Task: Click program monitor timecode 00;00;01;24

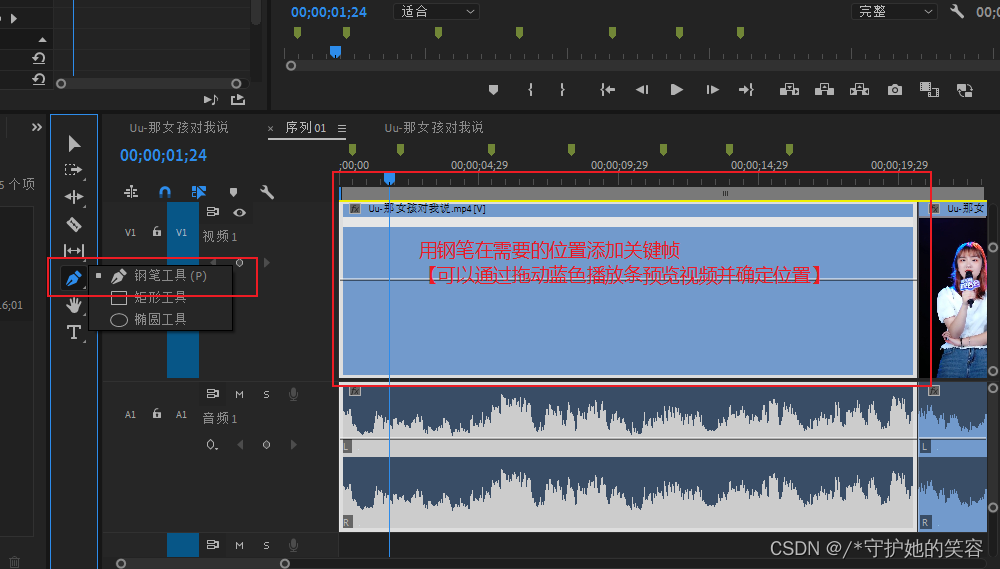Action: [x=328, y=12]
